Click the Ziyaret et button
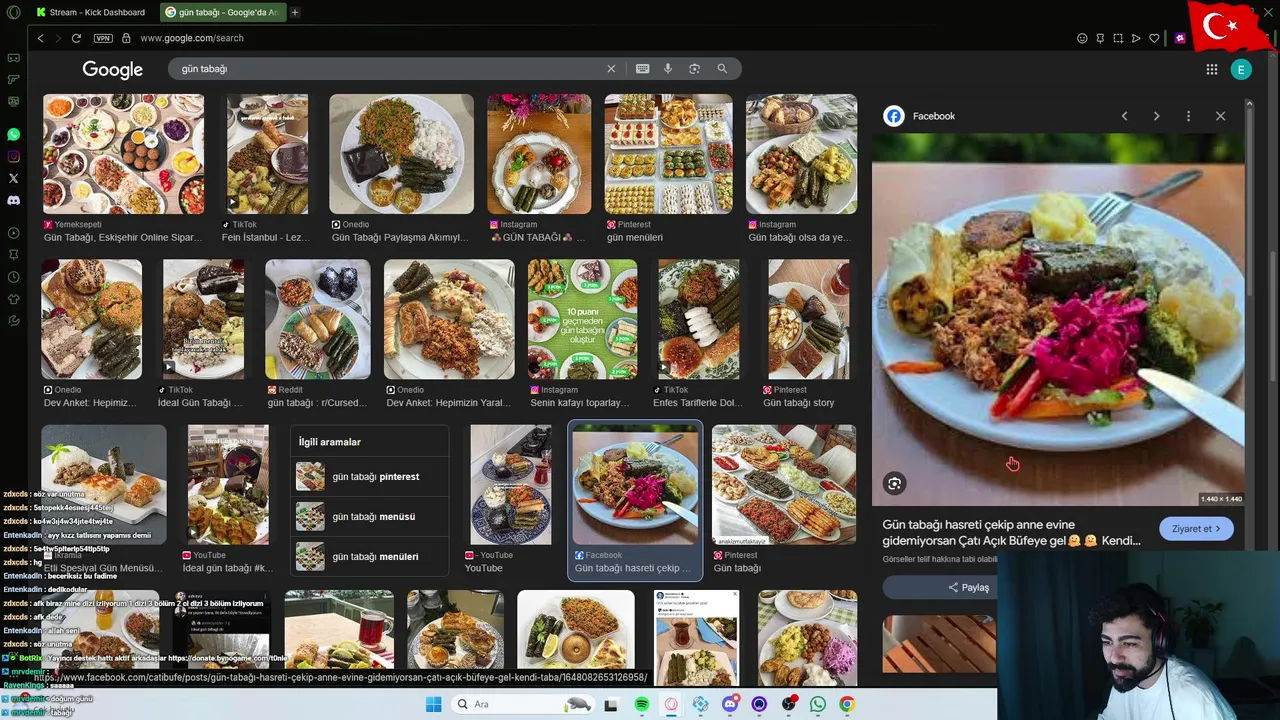Viewport: 1280px width, 720px height. click(x=1196, y=529)
